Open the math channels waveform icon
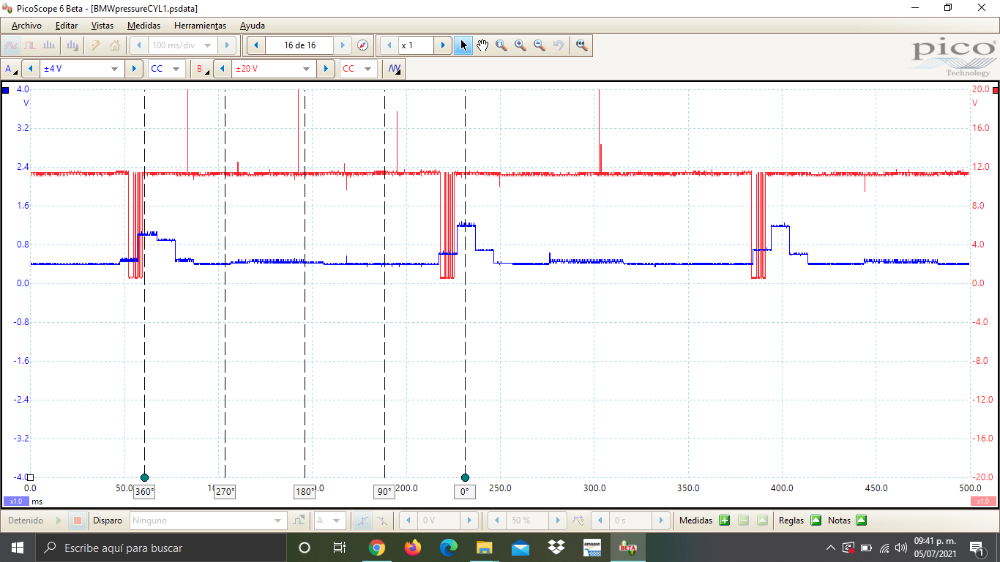Image resolution: width=1000 pixels, height=562 pixels. (394, 69)
